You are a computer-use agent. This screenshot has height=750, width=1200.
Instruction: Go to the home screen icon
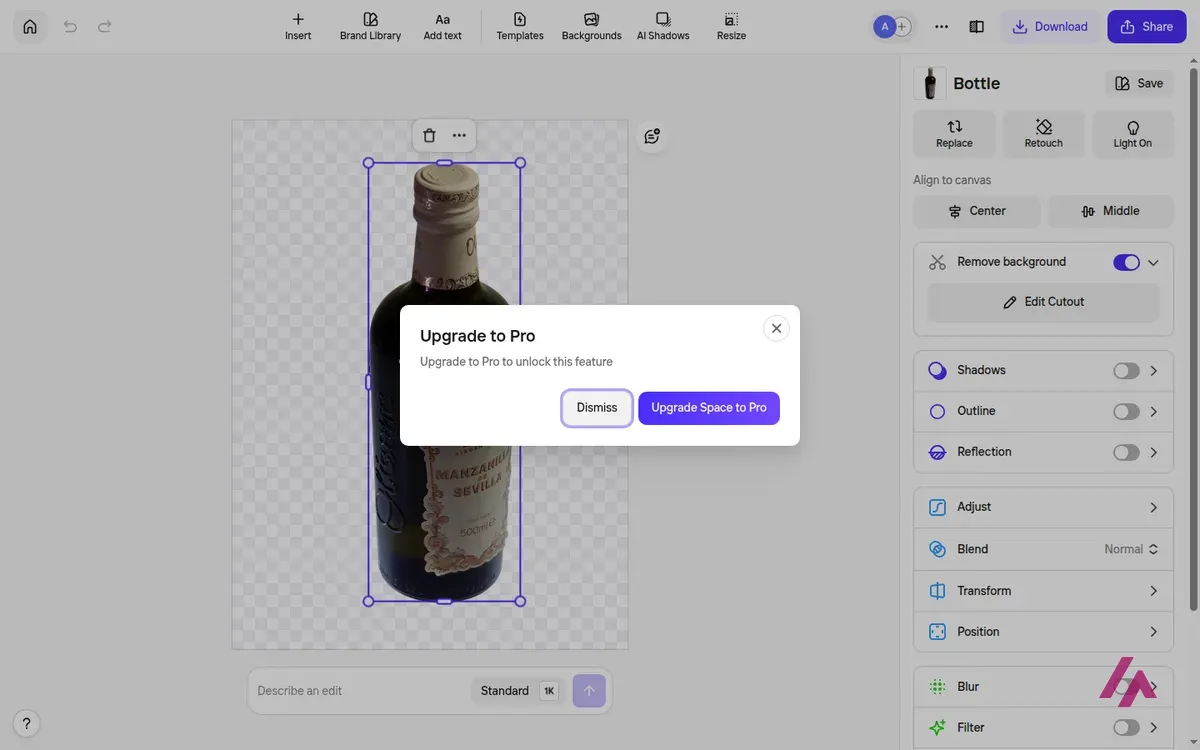point(30,27)
